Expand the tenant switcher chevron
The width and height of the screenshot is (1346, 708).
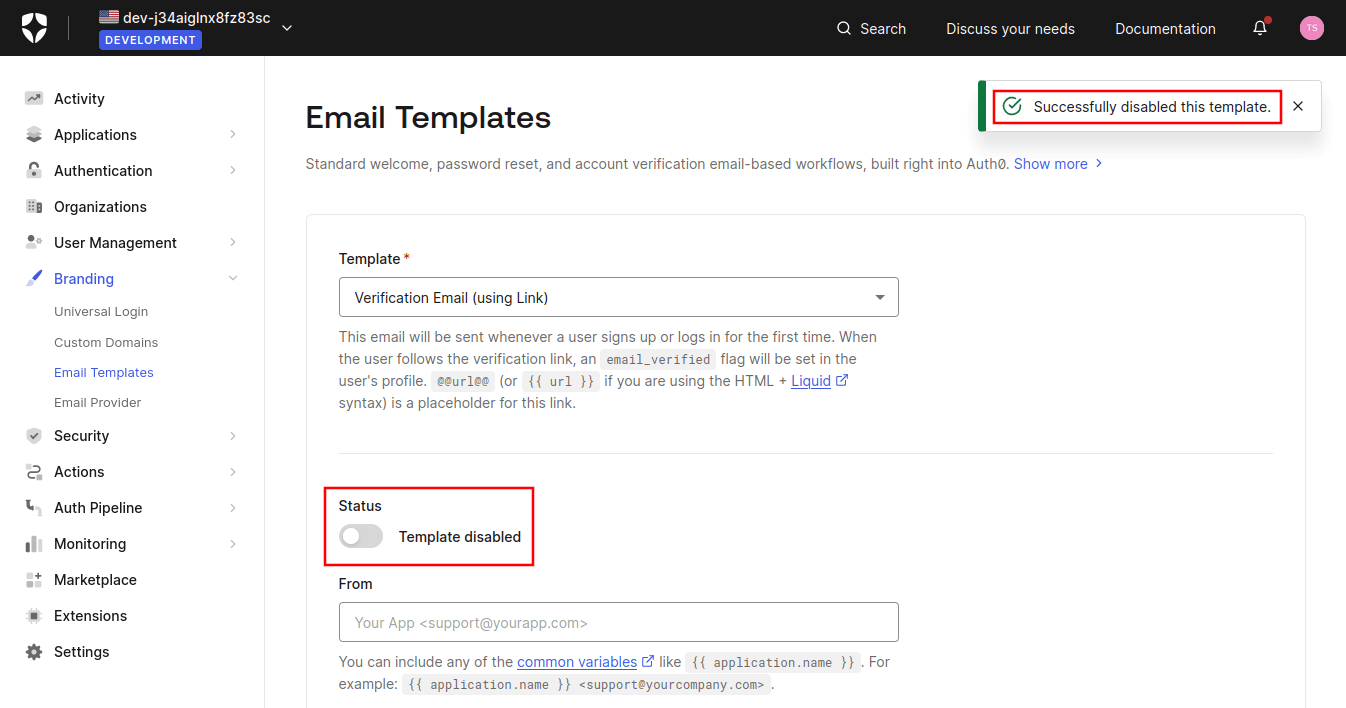click(x=287, y=28)
